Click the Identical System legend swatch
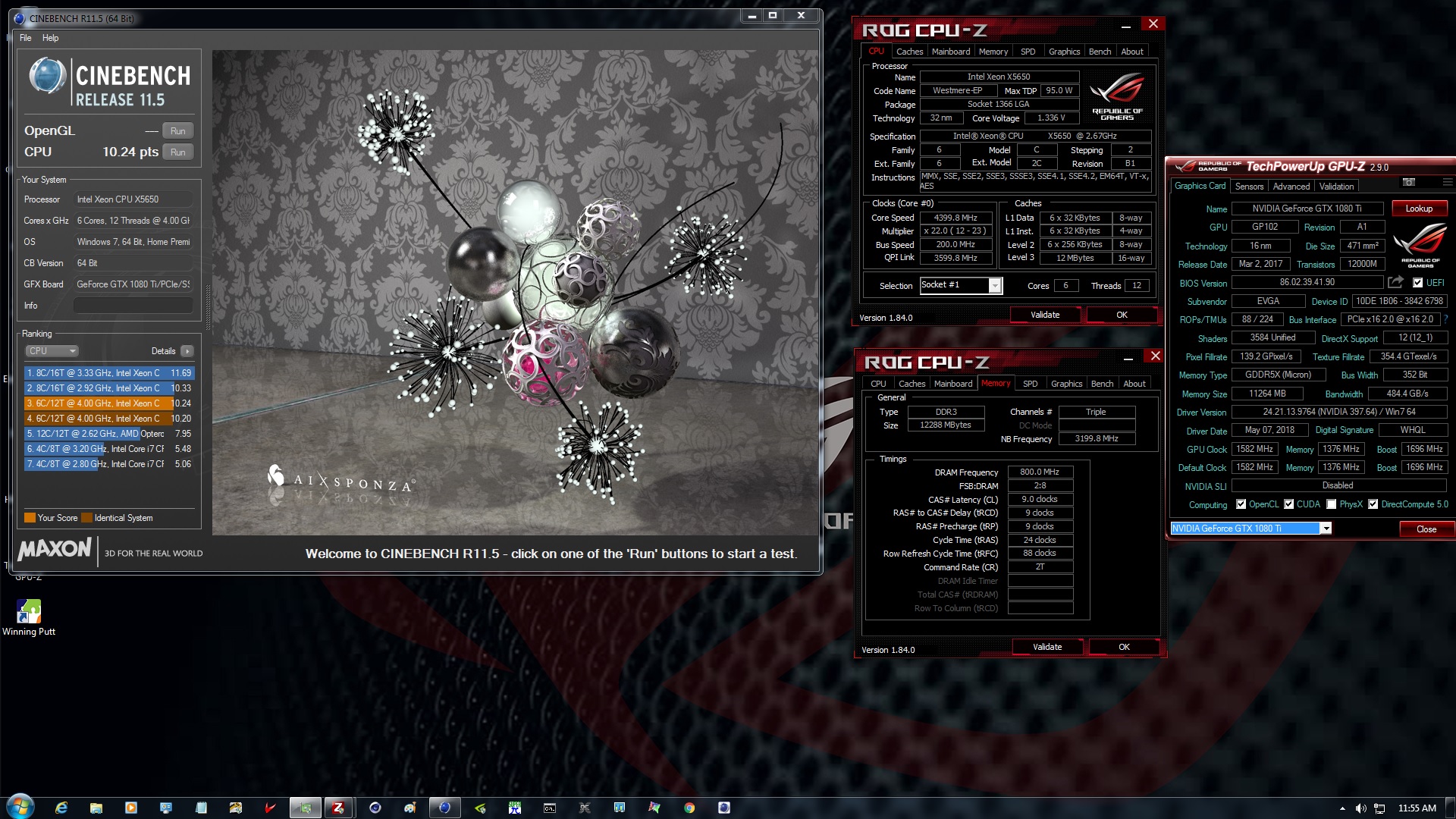The width and height of the screenshot is (1456, 819). click(87, 518)
